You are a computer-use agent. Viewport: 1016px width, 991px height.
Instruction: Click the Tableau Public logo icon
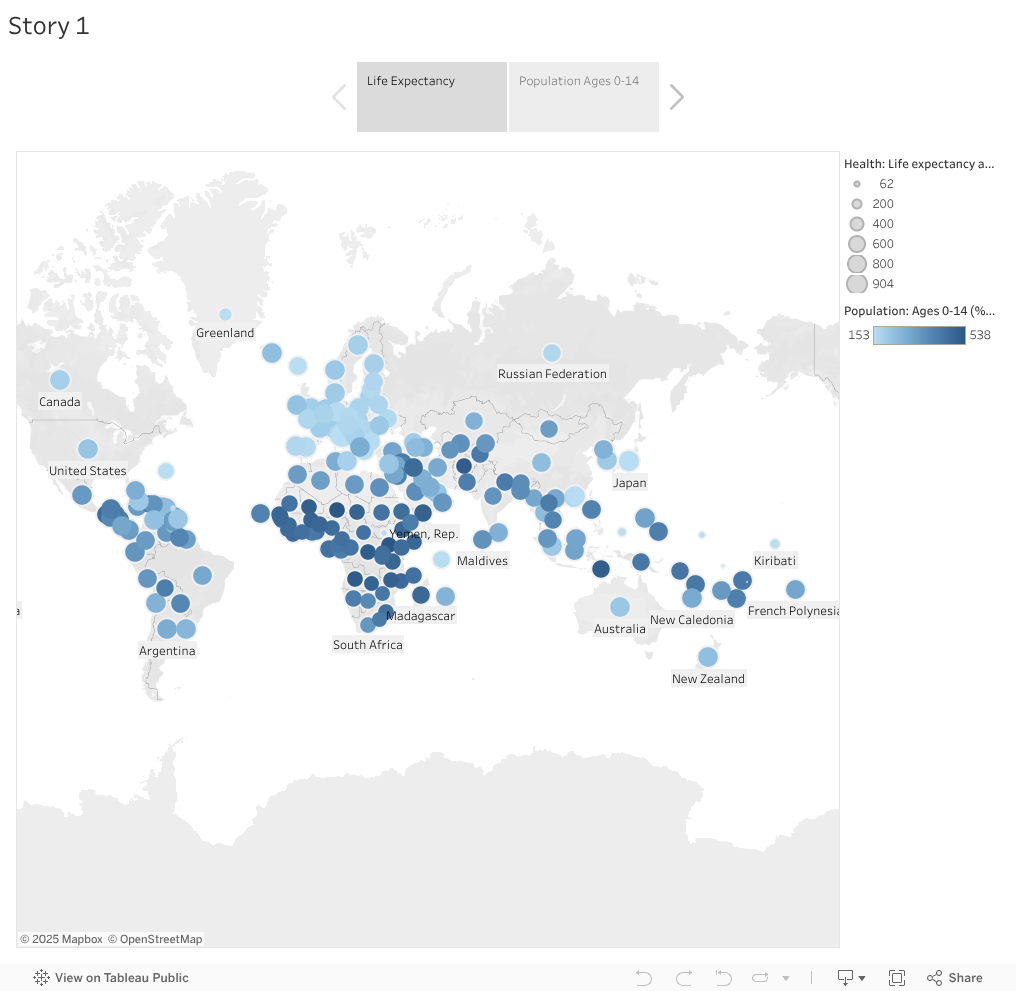(x=41, y=977)
